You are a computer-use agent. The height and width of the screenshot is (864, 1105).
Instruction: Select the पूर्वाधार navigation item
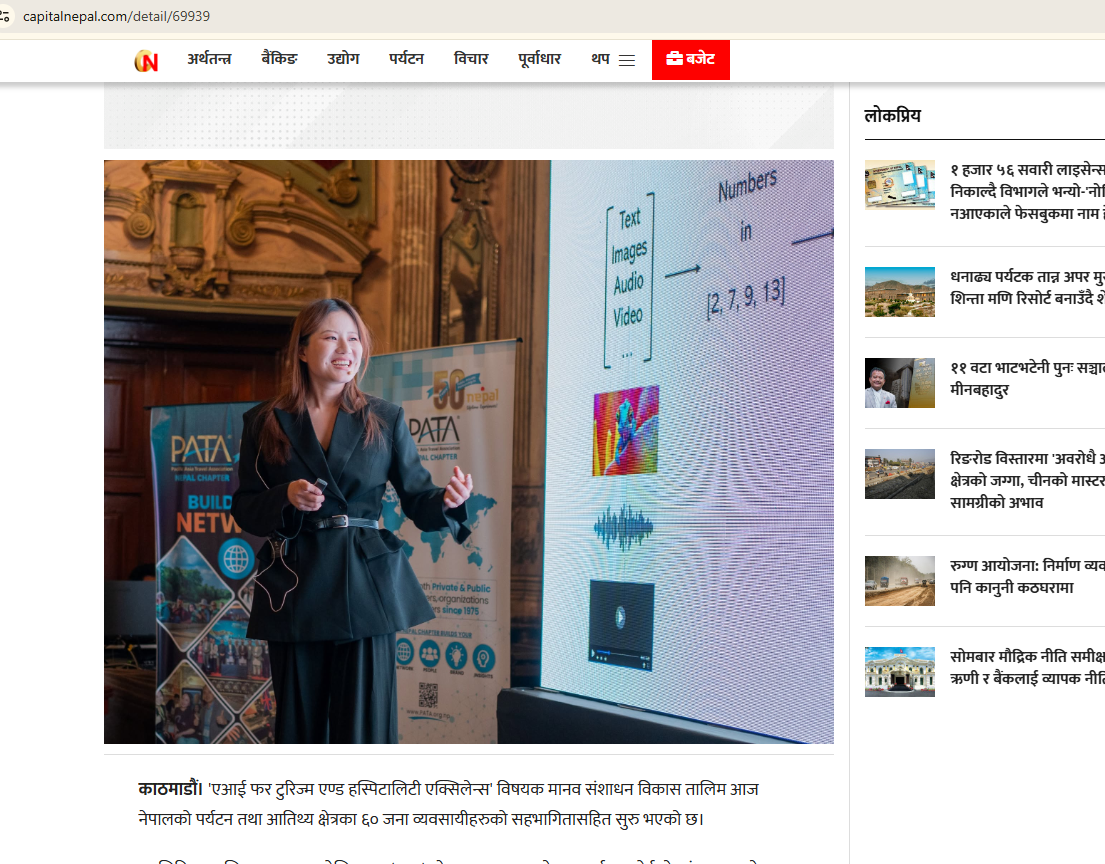(x=539, y=59)
